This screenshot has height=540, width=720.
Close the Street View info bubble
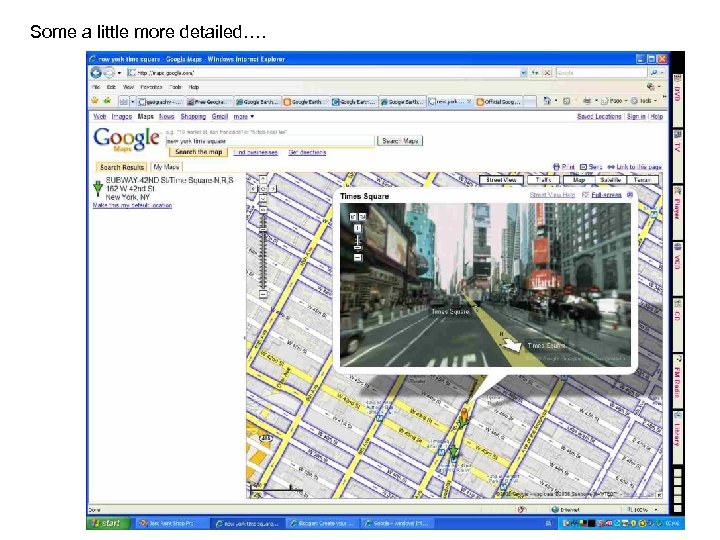click(630, 195)
